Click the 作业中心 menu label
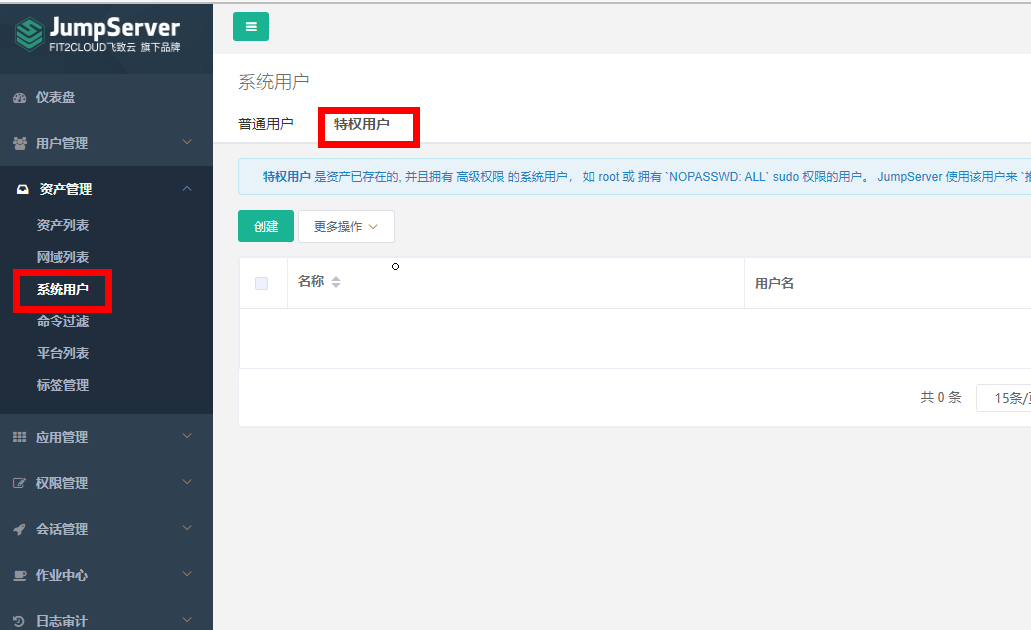Viewport: 1031px width, 630px height. tap(62, 575)
